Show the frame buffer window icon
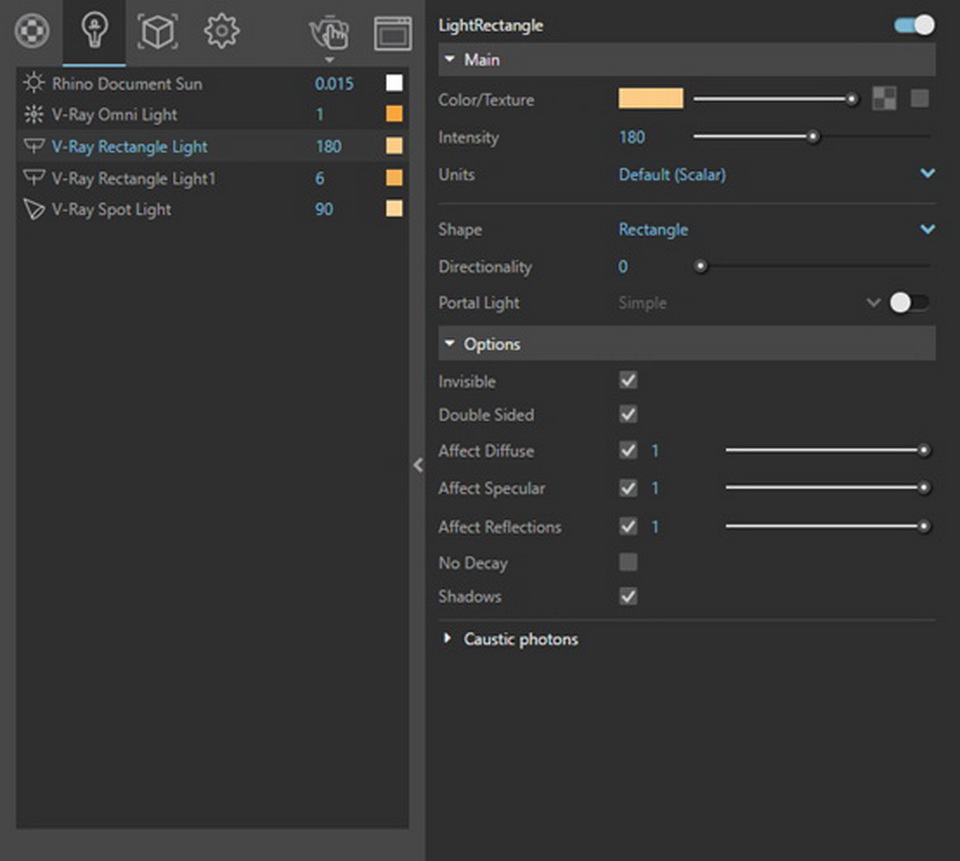Viewport: 960px width, 861px height. (393, 33)
